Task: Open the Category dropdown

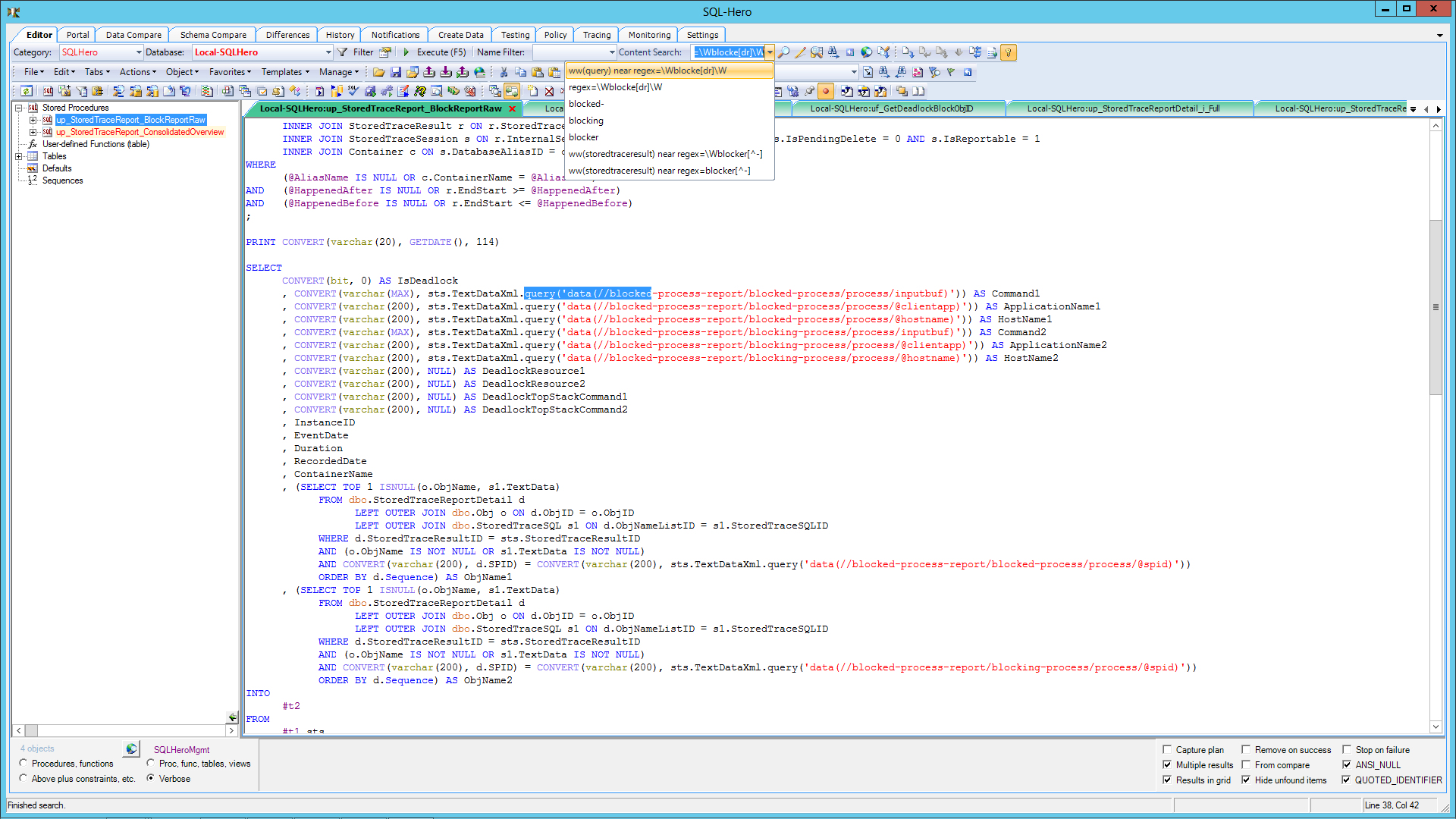Action: pos(139,52)
